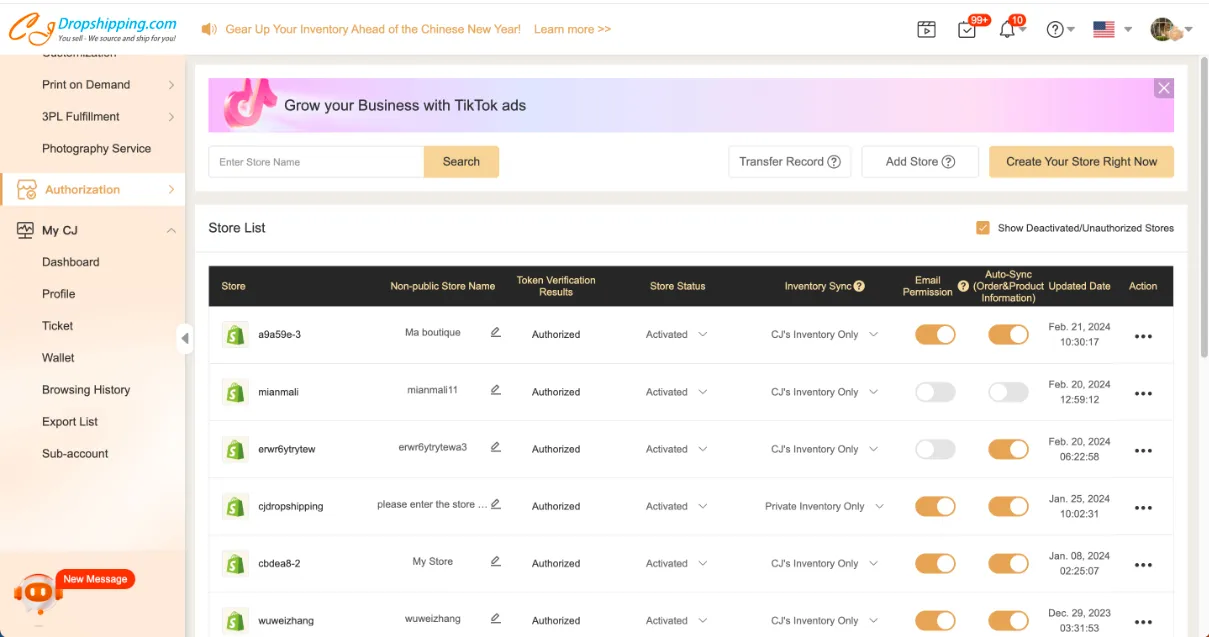This screenshot has height=637, width=1209.
Task: Uncheck Show Deactivated/Unauthorized Stores checkbox
Action: 982,228
